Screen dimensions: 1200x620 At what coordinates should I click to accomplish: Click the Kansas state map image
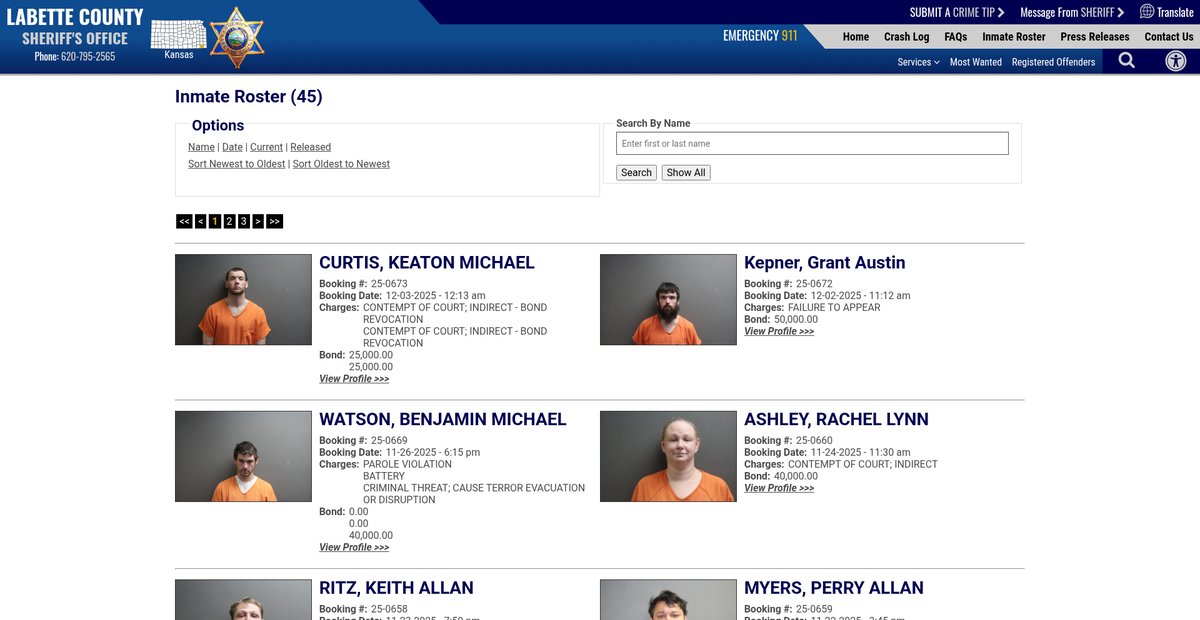(179, 34)
